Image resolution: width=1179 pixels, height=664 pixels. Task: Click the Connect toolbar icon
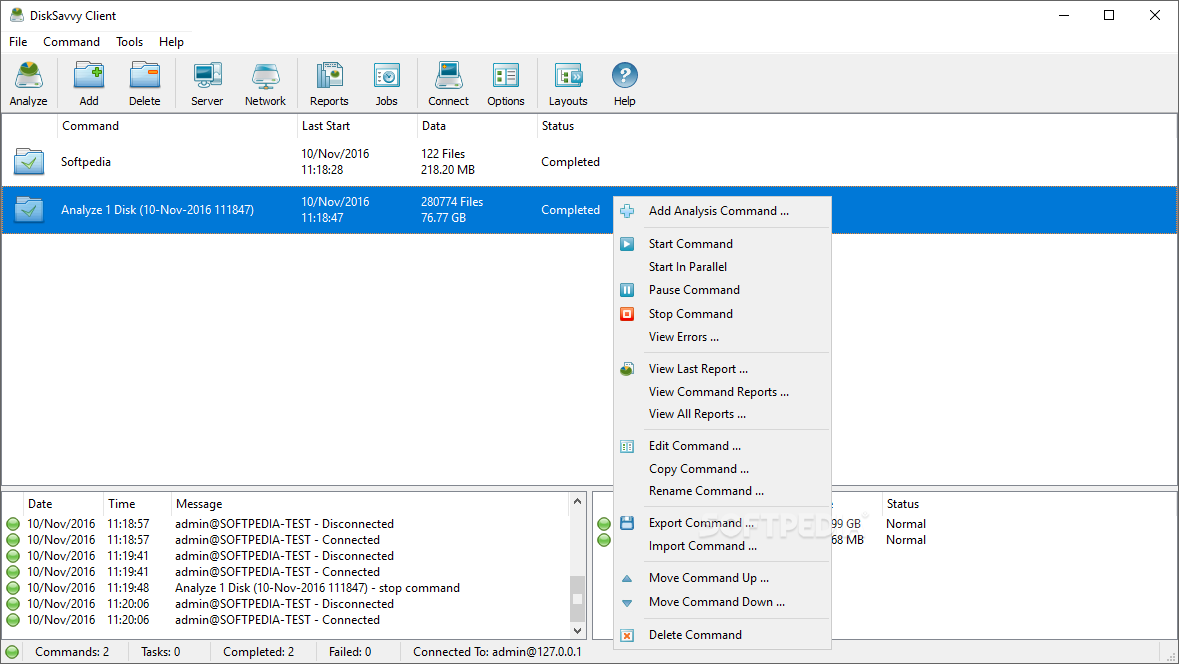pos(448,76)
